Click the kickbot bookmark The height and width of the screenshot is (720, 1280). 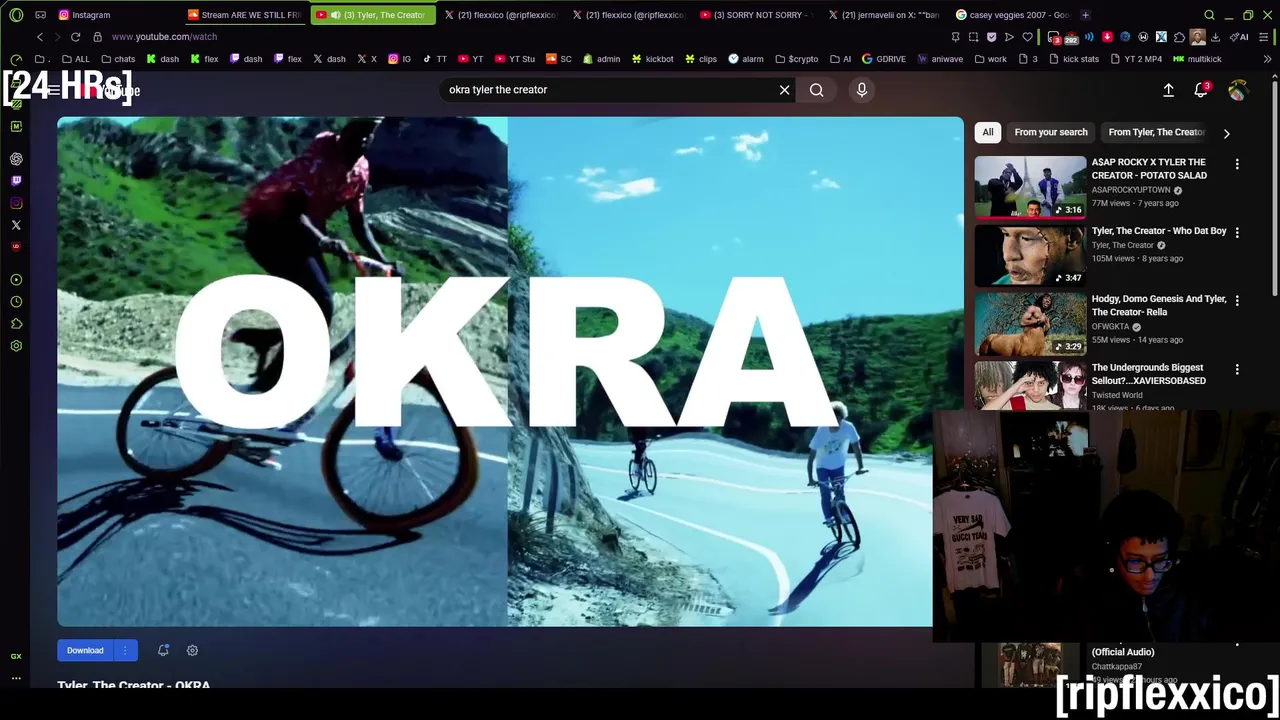pos(652,59)
